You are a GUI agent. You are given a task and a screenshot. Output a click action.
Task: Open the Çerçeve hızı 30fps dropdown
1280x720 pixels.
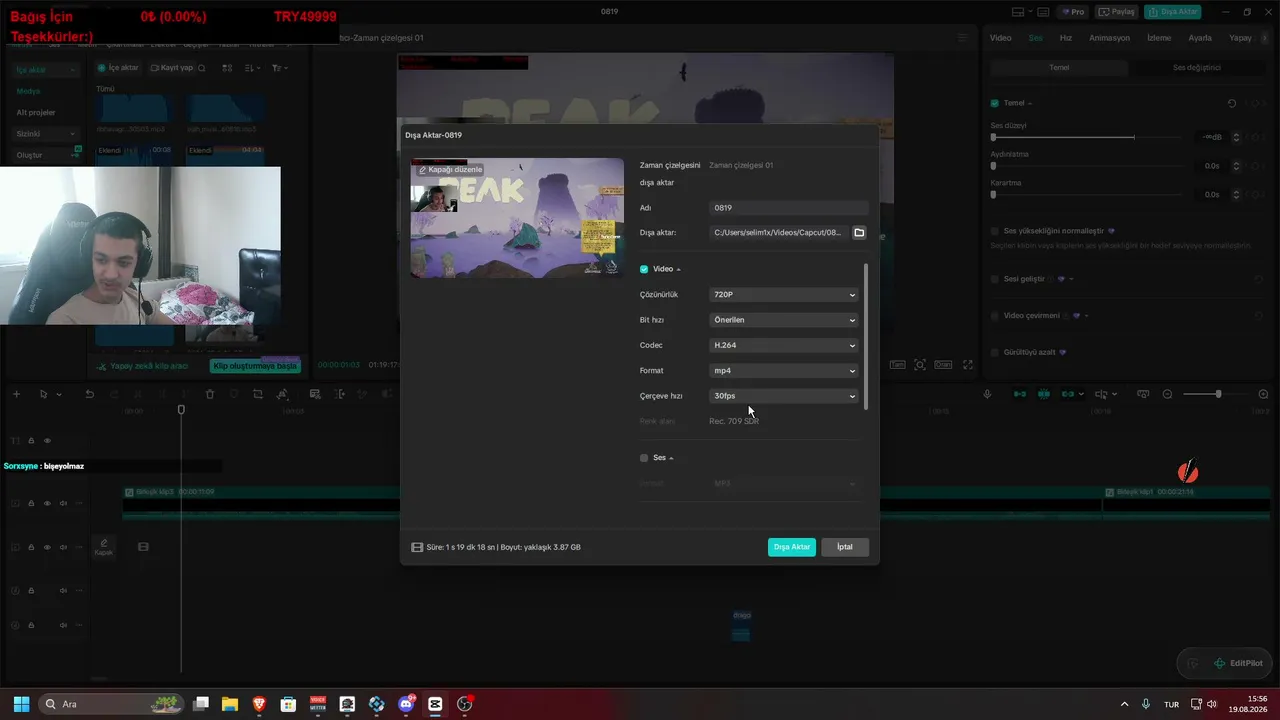(x=784, y=396)
